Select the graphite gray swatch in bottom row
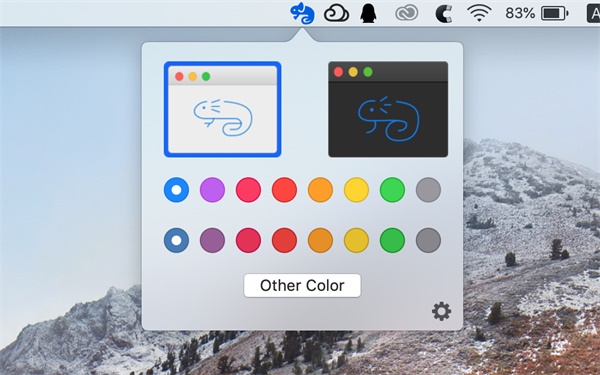This screenshot has width=600, height=375. (x=428, y=240)
